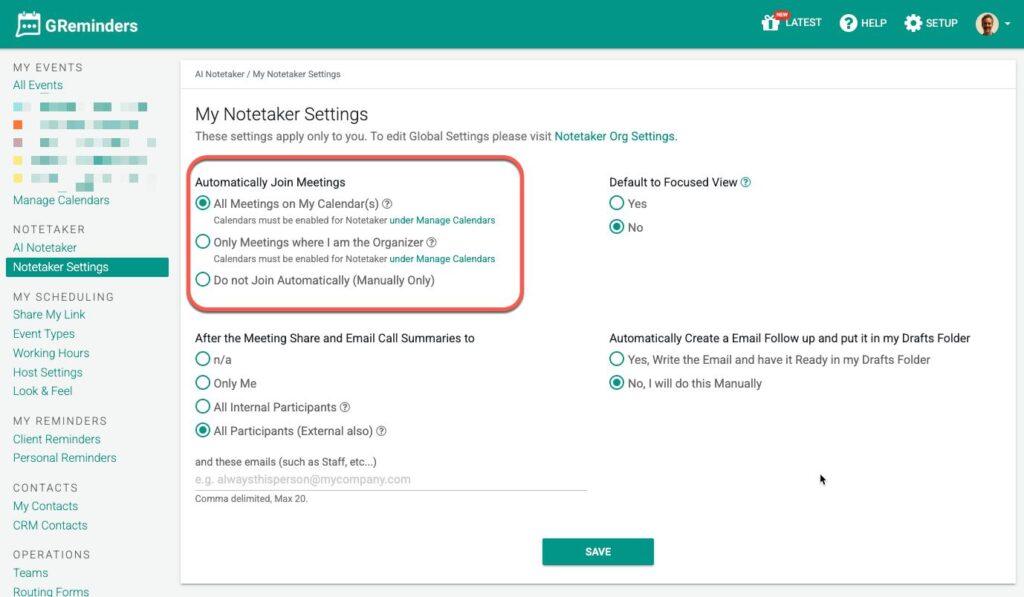Open Setup via the gear icon
The image size is (1024, 597).
pyautogui.click(x=913, y=23)
